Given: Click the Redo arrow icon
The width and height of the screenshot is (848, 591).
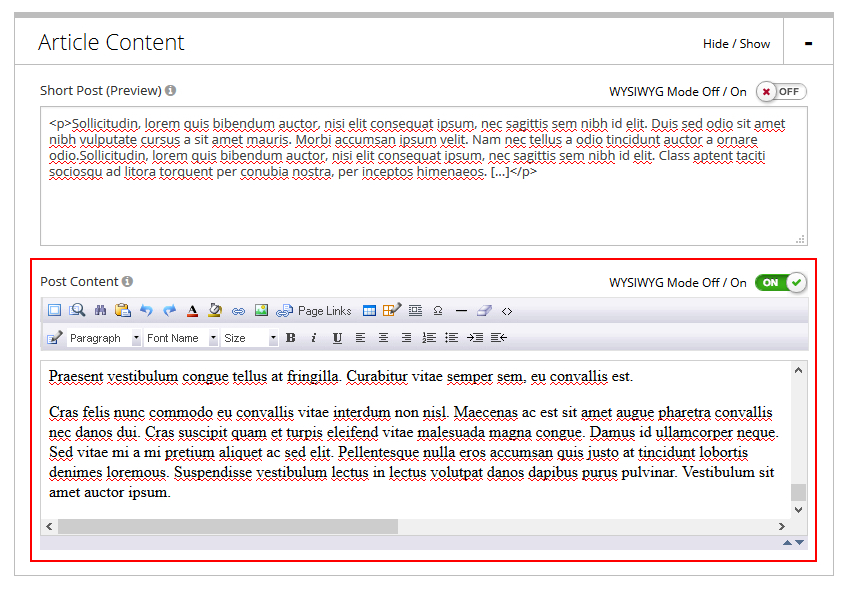Looking at the screenshot, I should click(x=169, y=311).
